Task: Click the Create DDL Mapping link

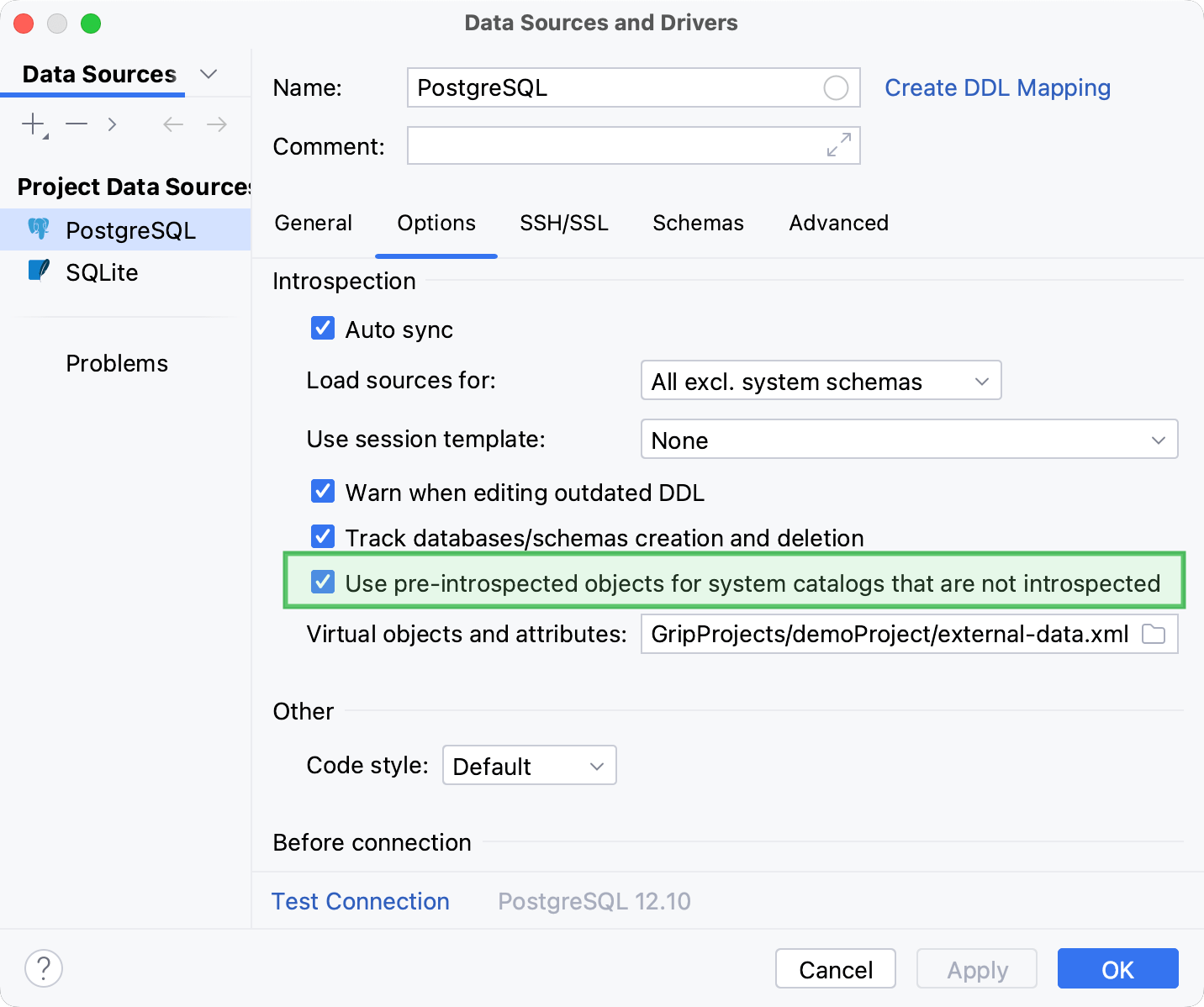Action: tap(997, 87)
